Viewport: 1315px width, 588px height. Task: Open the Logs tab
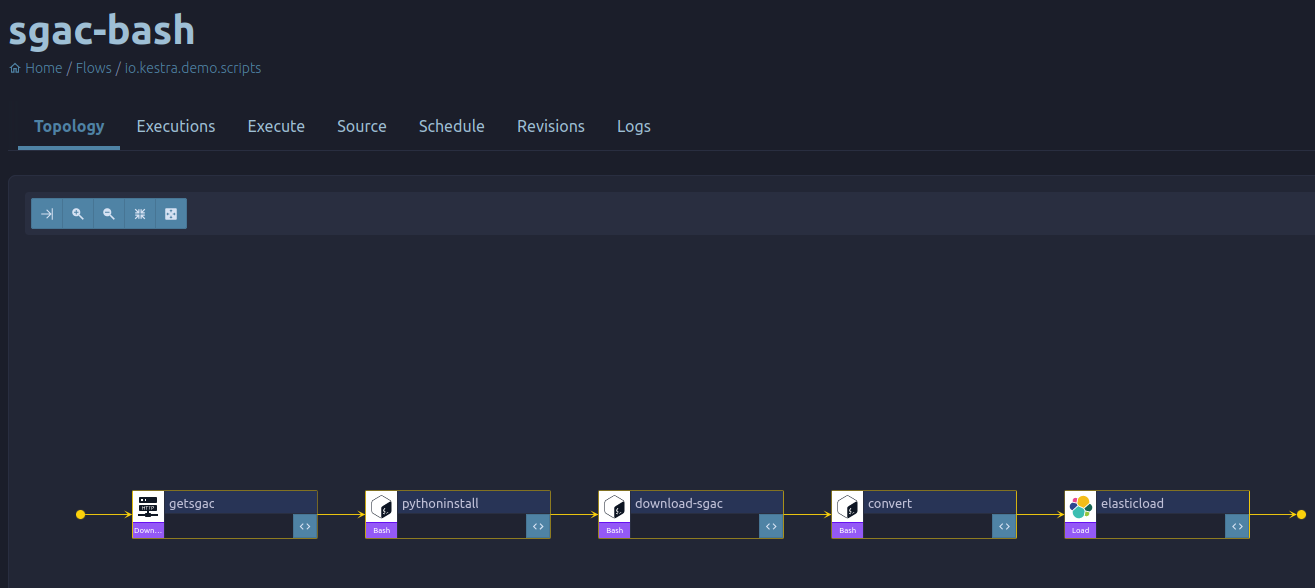tap(634, 126)
